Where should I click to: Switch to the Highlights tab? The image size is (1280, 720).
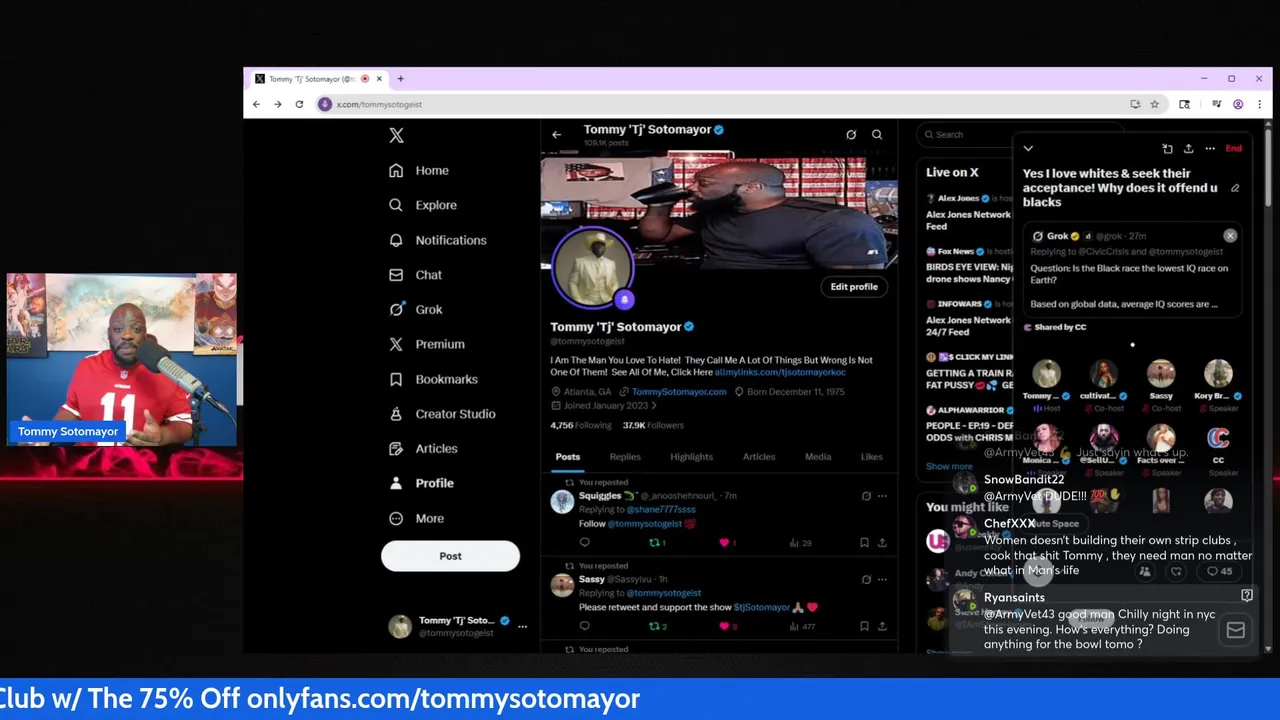(x=691, y=457)
